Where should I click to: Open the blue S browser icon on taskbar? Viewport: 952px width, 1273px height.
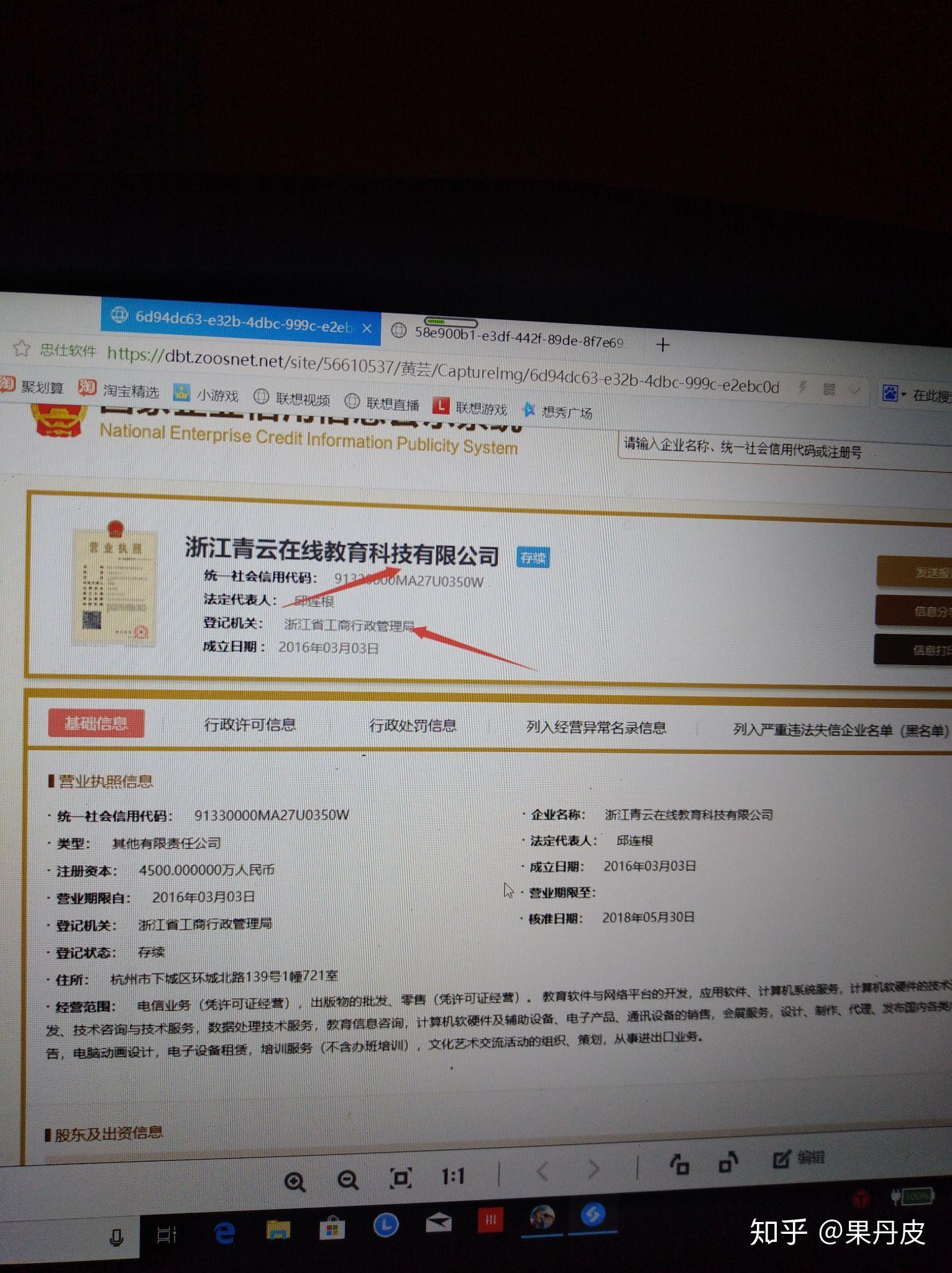pyautogui.click(x=593, y=1215)
